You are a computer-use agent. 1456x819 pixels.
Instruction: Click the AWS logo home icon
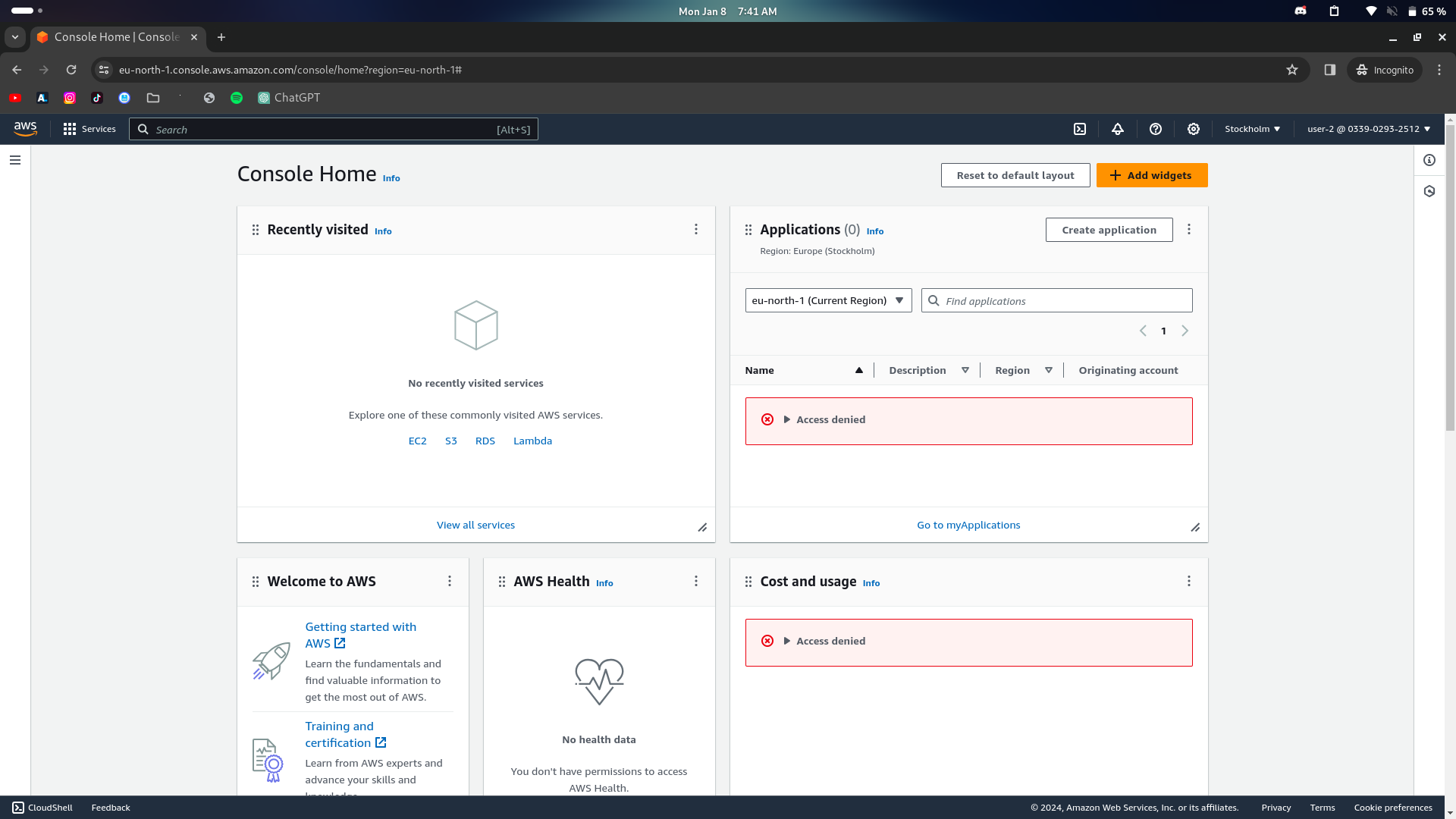click(x=25, y=129)
